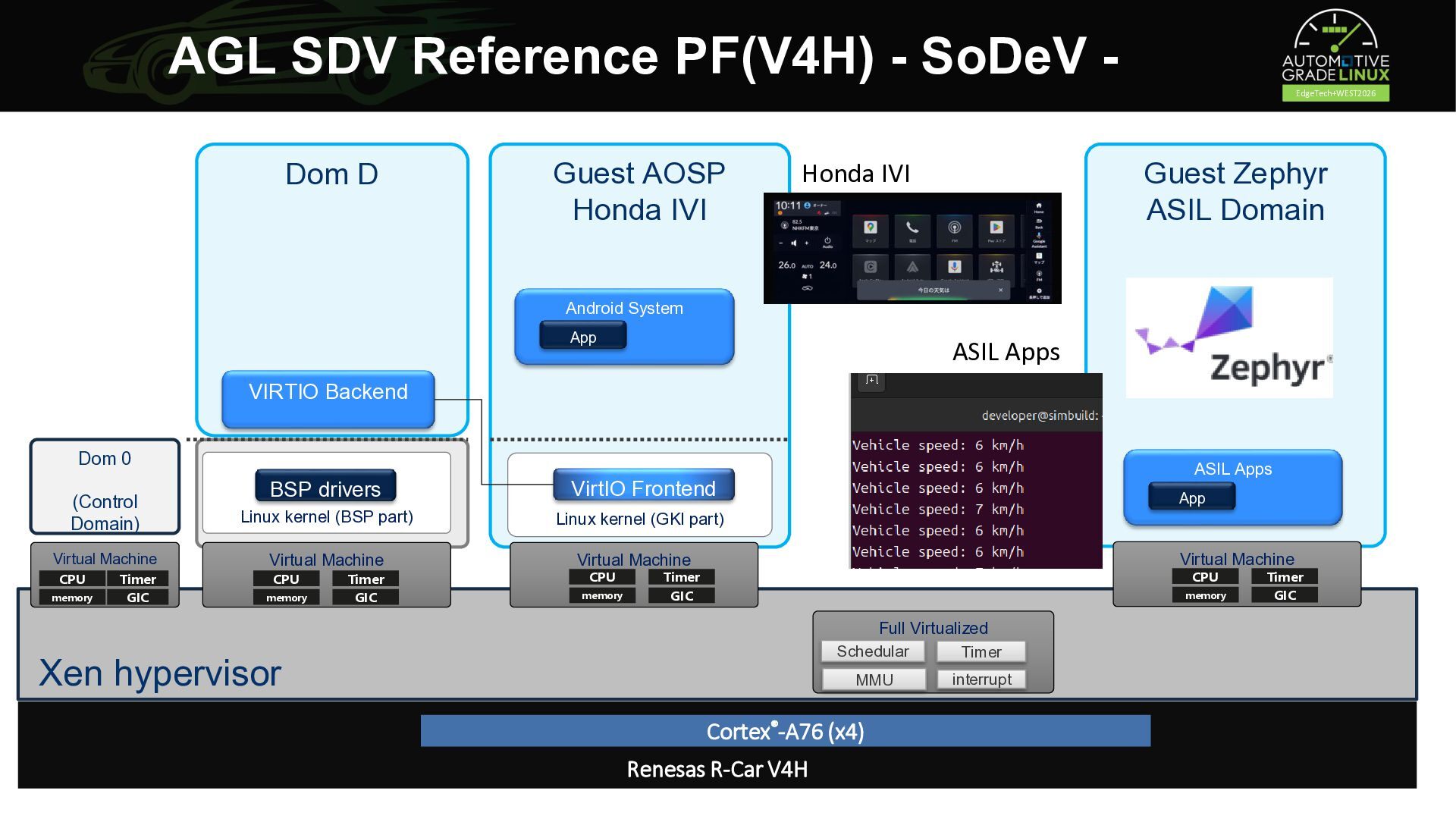Click the Automotive Grade Linux logo
This screenshot has width=1456, height=819.
pos(1335,47)
